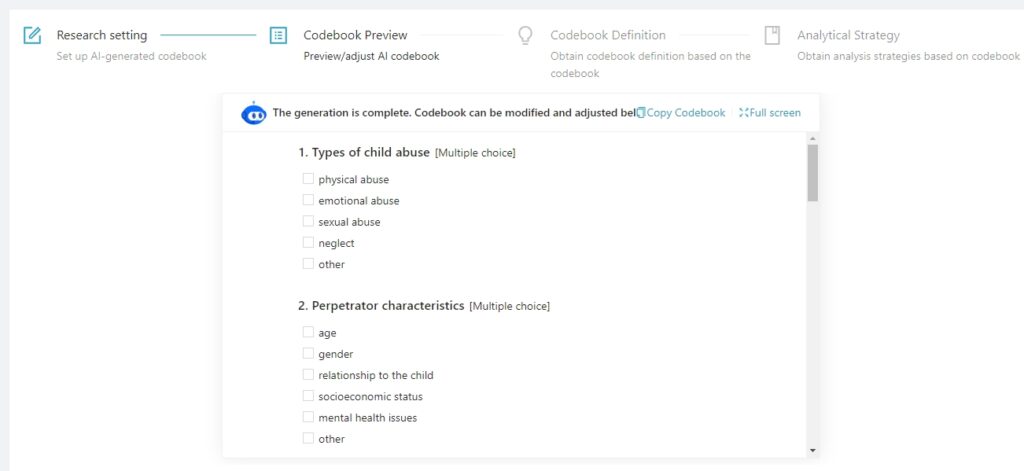Image resolution: width=1024 pixels, height=471 pixels.
Task: Enable the relationship to the child checkbox
Action: tap(308, 375)
